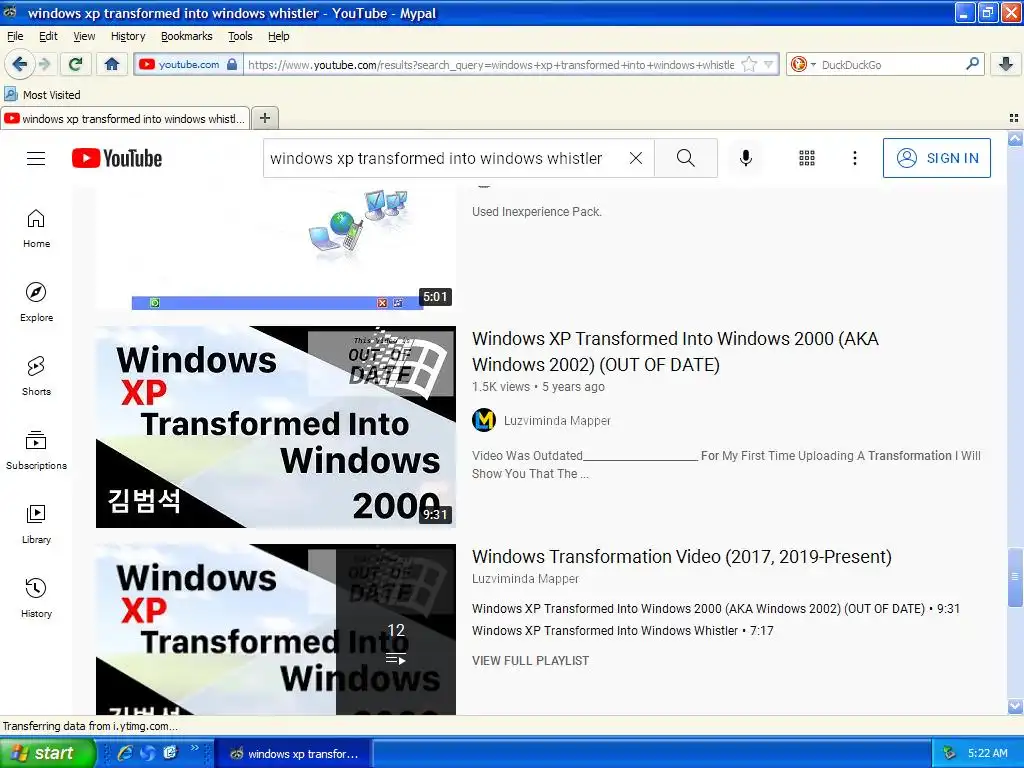Click the YouTube logo
This screenshot has width=1024, height=768.
(x=117, y=158)
